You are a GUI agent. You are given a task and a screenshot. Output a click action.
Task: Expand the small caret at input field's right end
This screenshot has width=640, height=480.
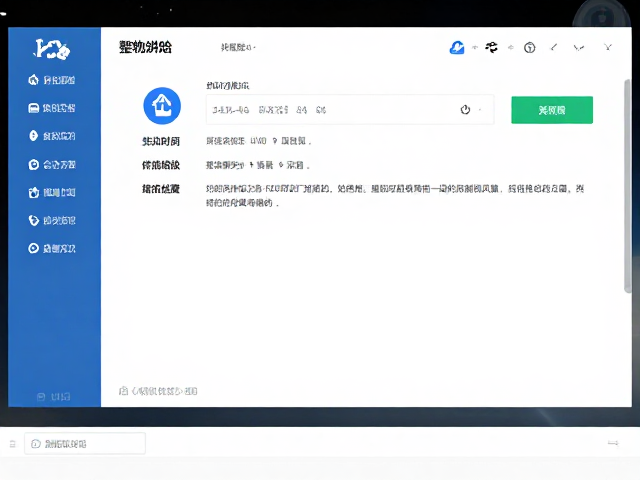pos(480,109)
